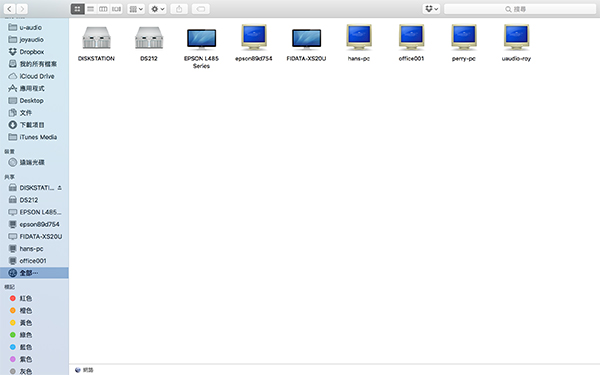
Task: Open the arrange items dropdown
Action: point(136,9)
